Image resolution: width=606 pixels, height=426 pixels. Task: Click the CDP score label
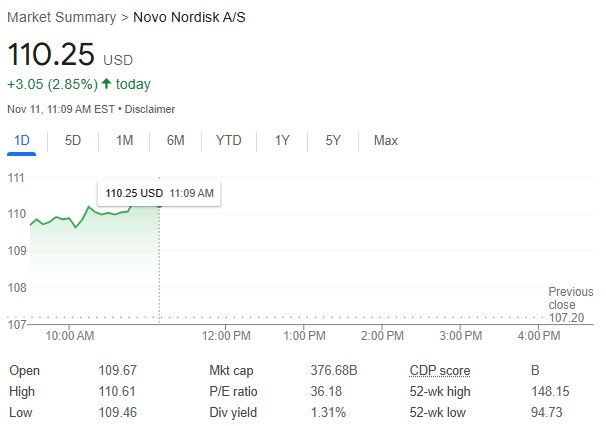[x=440, y=370]
